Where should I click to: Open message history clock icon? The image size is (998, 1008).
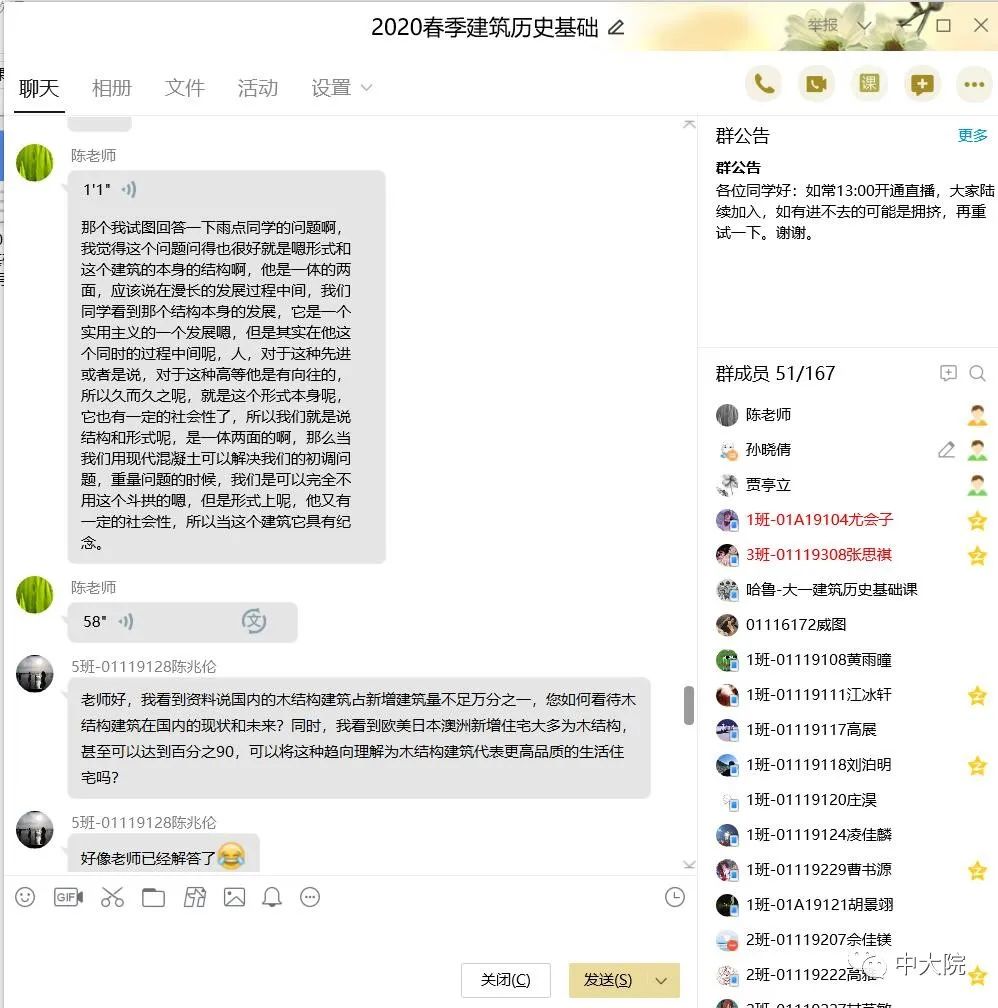(x=675, y=897)
